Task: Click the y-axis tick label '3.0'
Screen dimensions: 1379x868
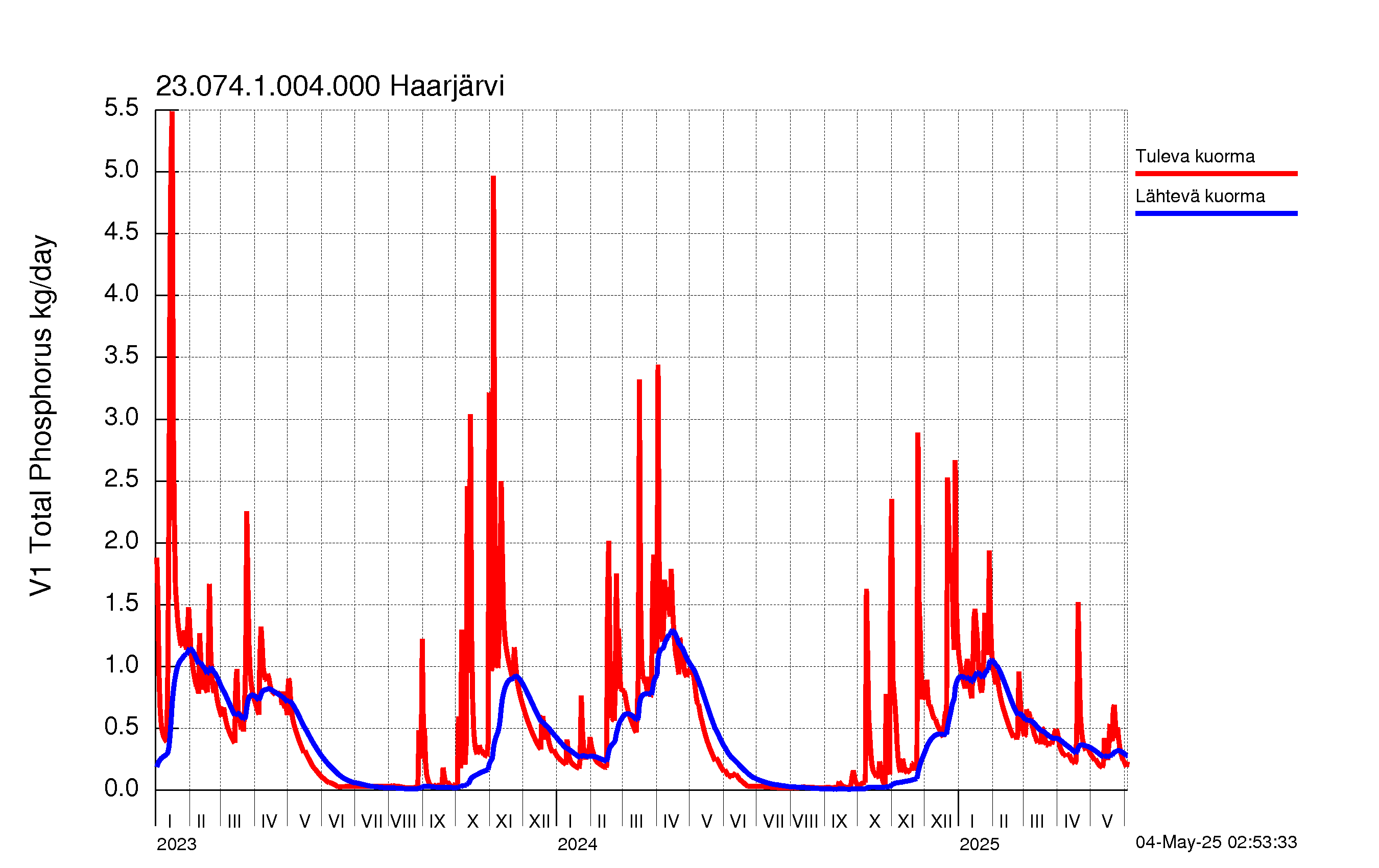Action: [122, 417]
